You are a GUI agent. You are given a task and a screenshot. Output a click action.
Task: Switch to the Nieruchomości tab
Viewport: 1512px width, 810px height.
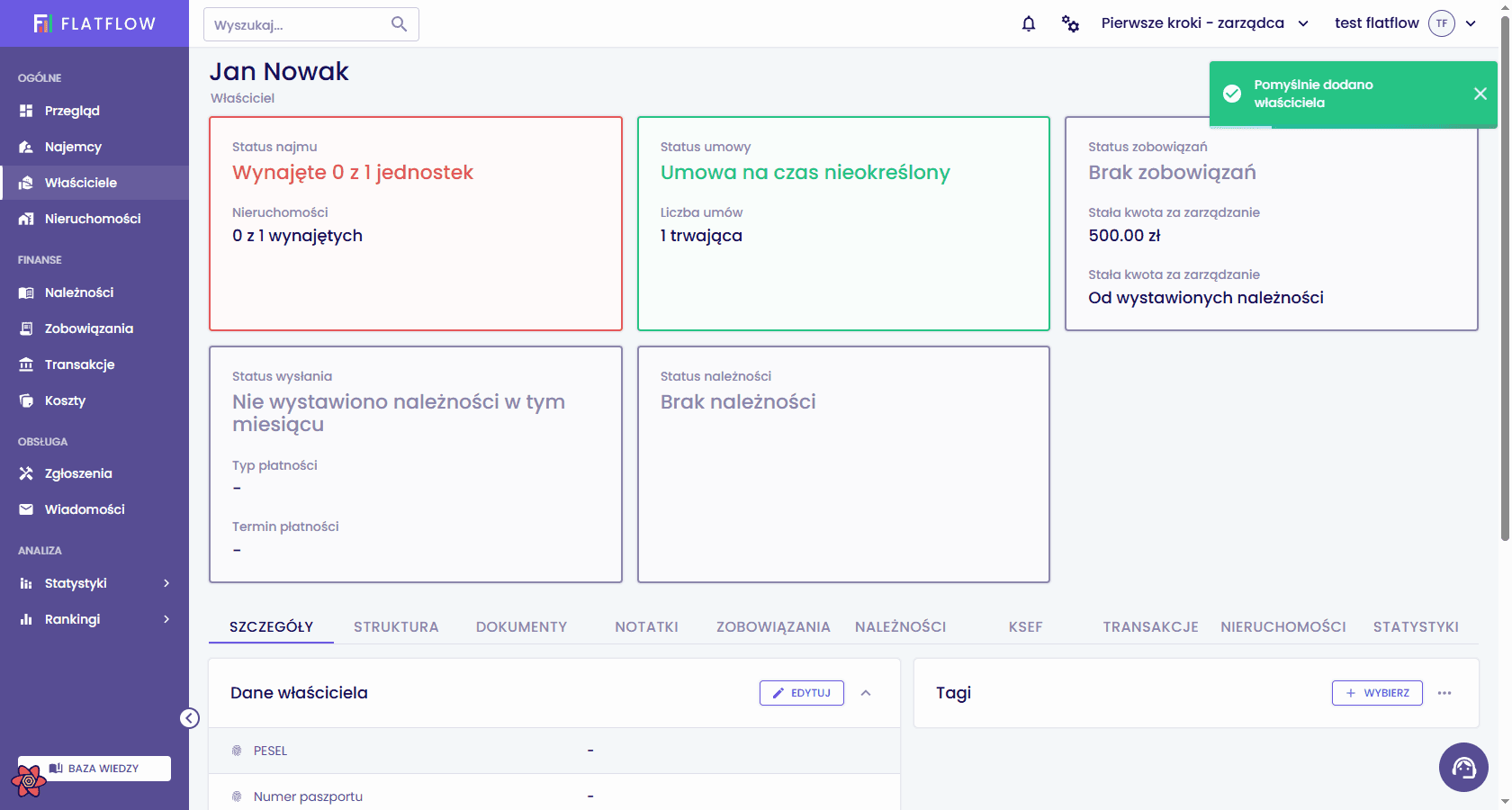[x=1283, y=626]
